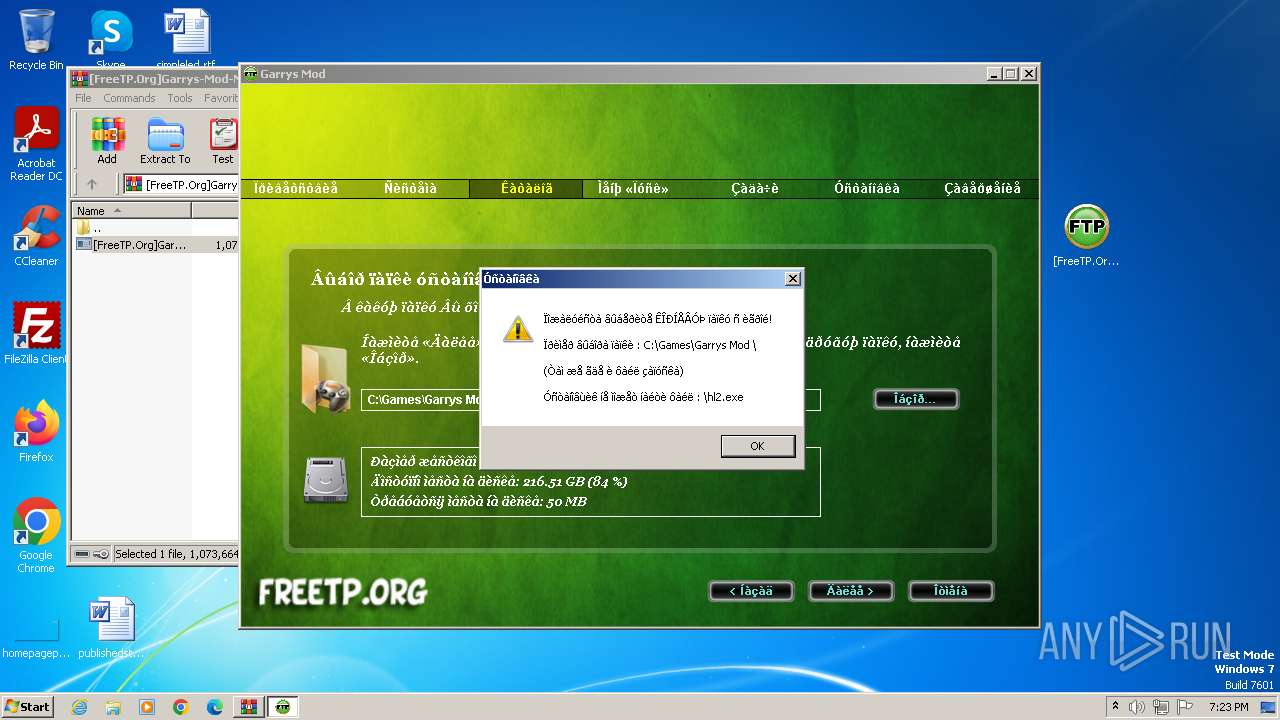
Task: Open FileZilla Client desktop shortcut
Action: (36, 334)
